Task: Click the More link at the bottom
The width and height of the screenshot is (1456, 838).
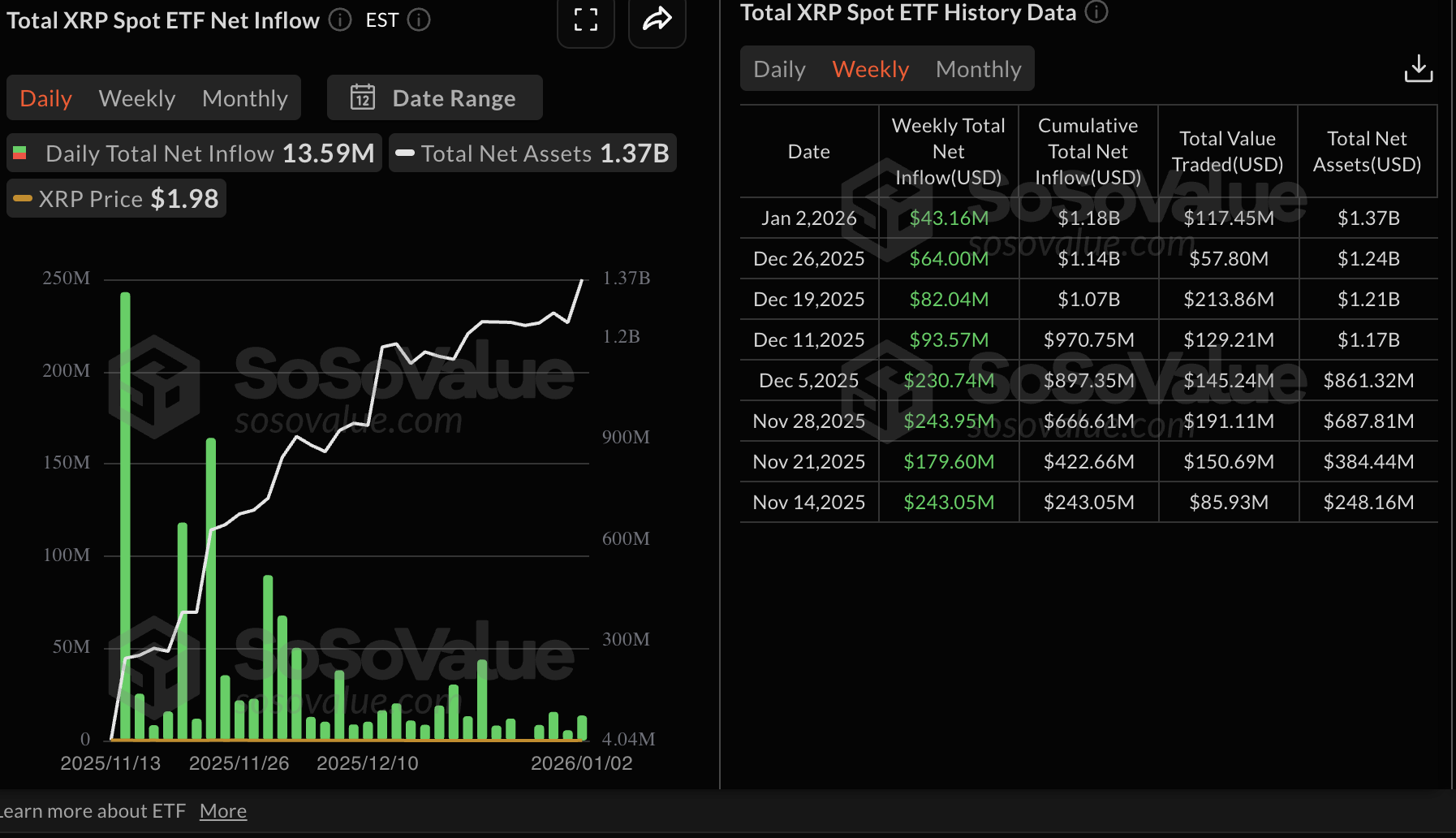Action: click(222, 810)
